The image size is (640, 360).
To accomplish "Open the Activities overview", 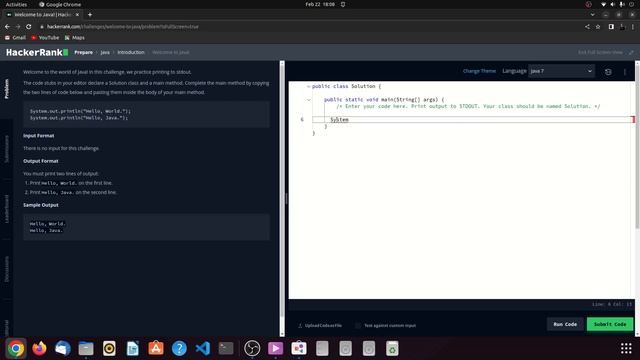I will [16, 4].
